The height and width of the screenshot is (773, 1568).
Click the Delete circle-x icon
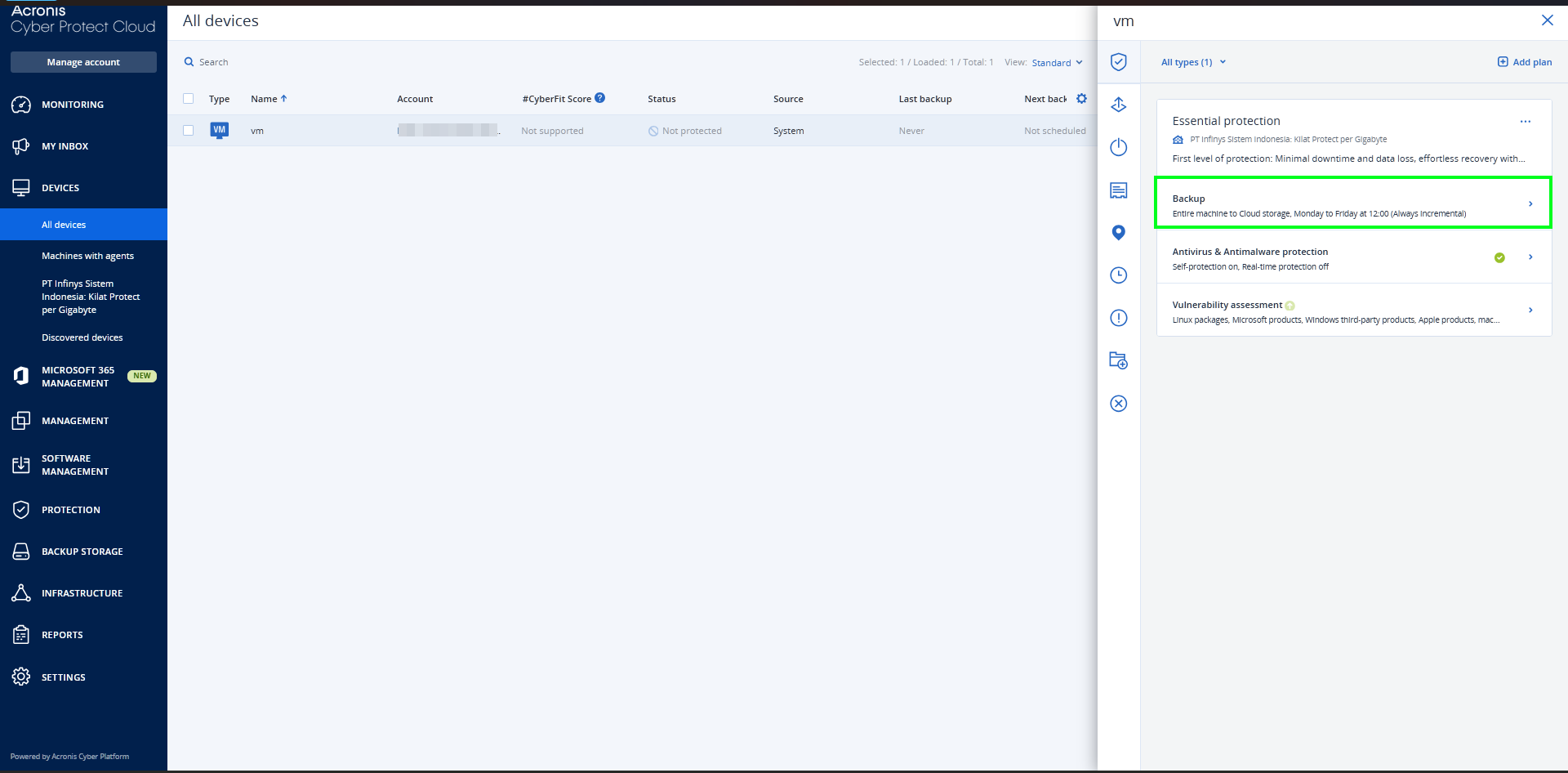pos(1118,404)
